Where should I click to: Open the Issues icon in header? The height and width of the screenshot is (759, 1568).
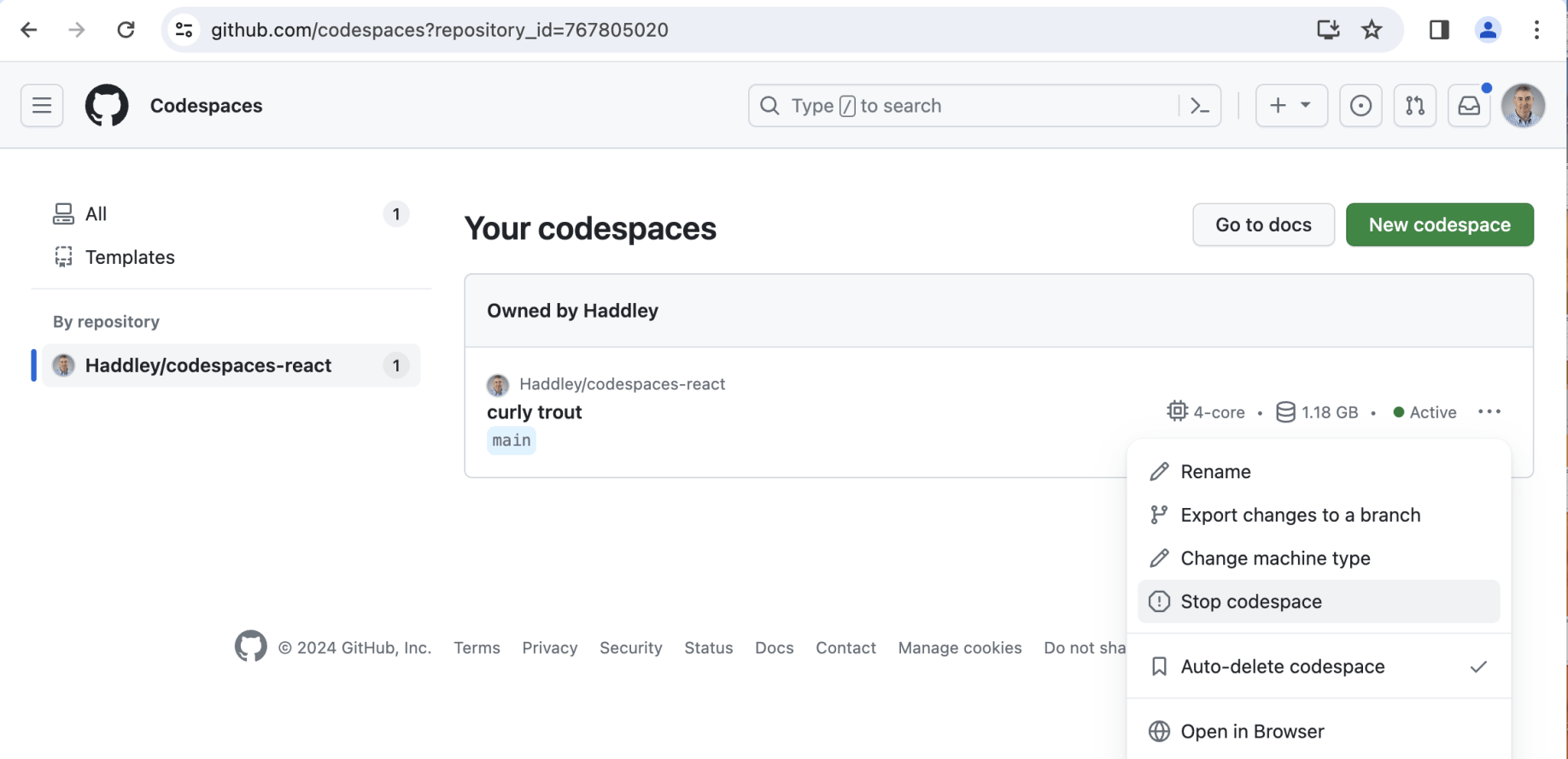(1360, 106)
